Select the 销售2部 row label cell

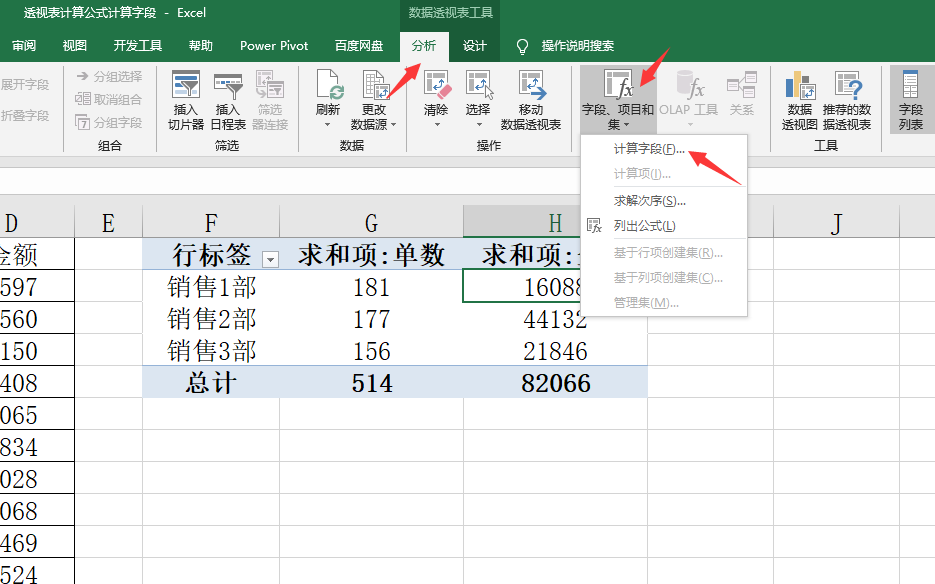(211, 318)
